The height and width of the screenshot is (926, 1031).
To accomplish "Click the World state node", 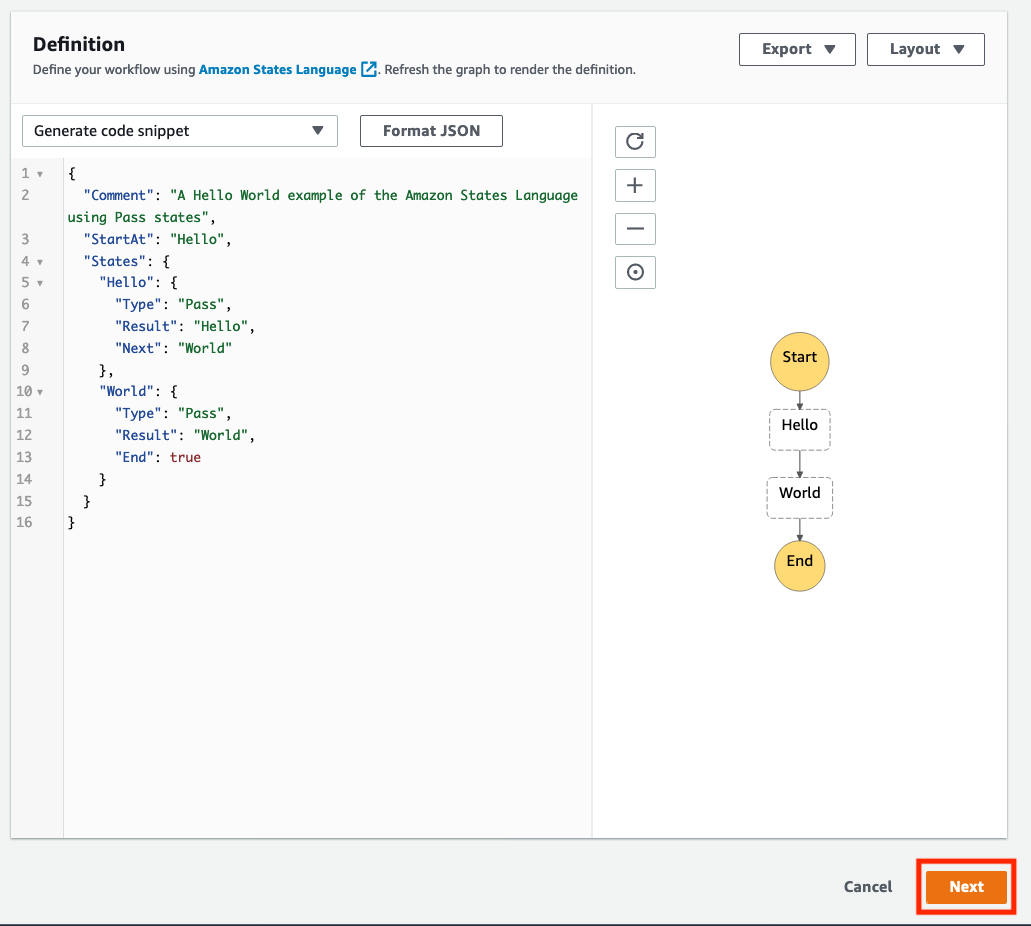I will [x=800, y=497].
